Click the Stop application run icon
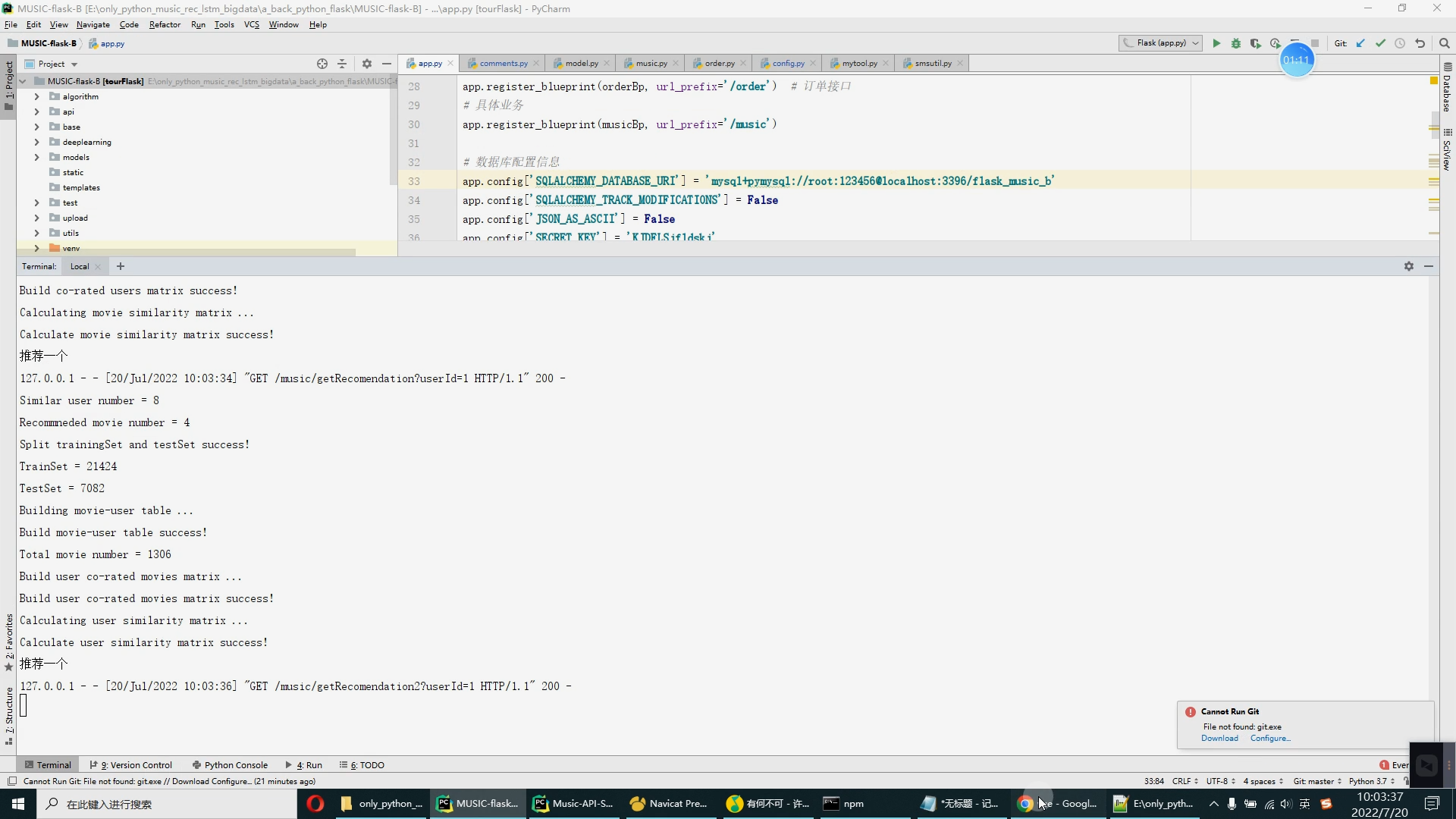Screen dimensions: 1456x819 (x=1314, y=43)
